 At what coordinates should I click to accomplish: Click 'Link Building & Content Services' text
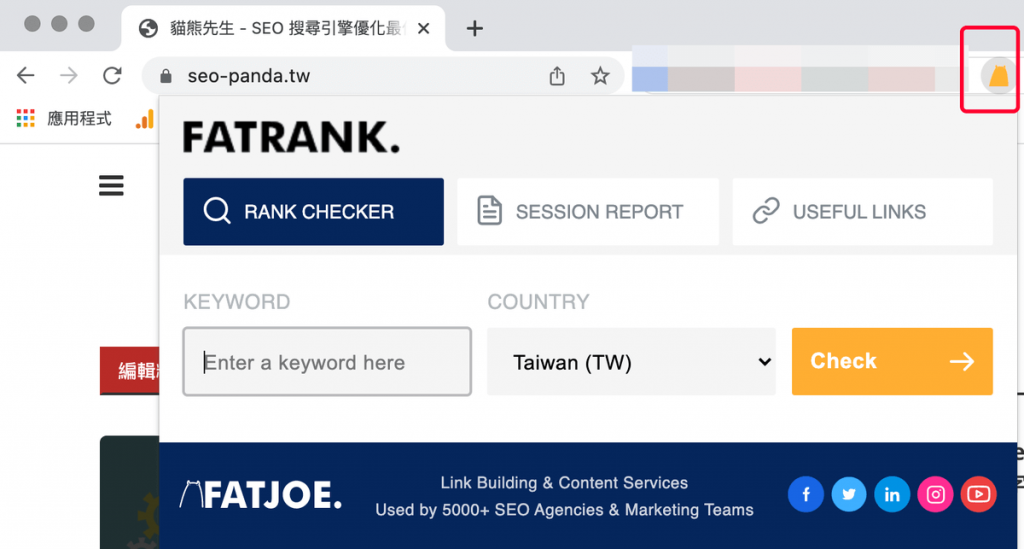564,482
